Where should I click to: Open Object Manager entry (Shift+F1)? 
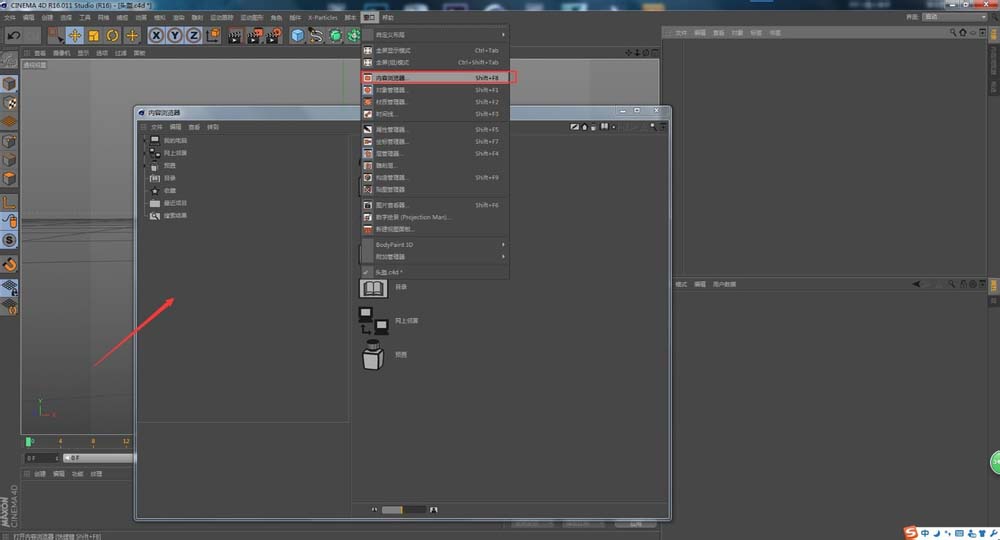(436, 90)
